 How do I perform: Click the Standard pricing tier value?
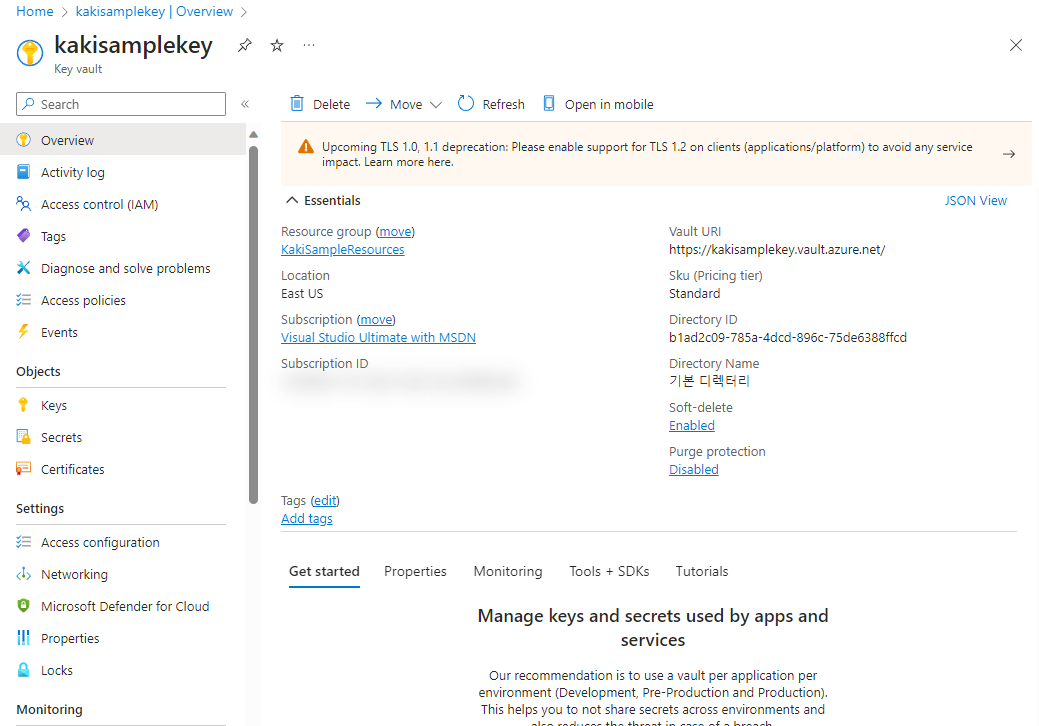pos(694,293)
